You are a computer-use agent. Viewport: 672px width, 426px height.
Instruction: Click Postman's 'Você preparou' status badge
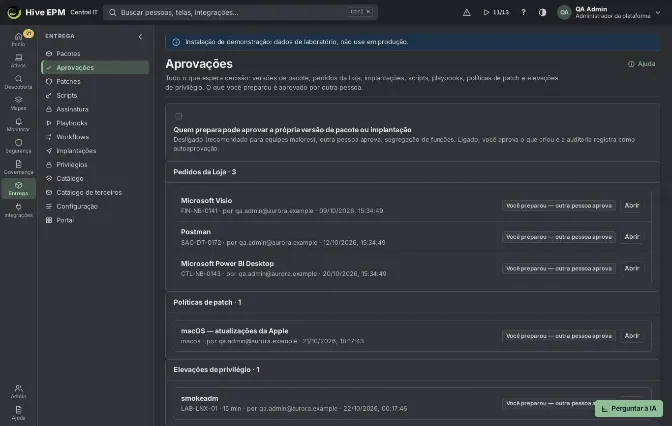click(x=558, y=237)
